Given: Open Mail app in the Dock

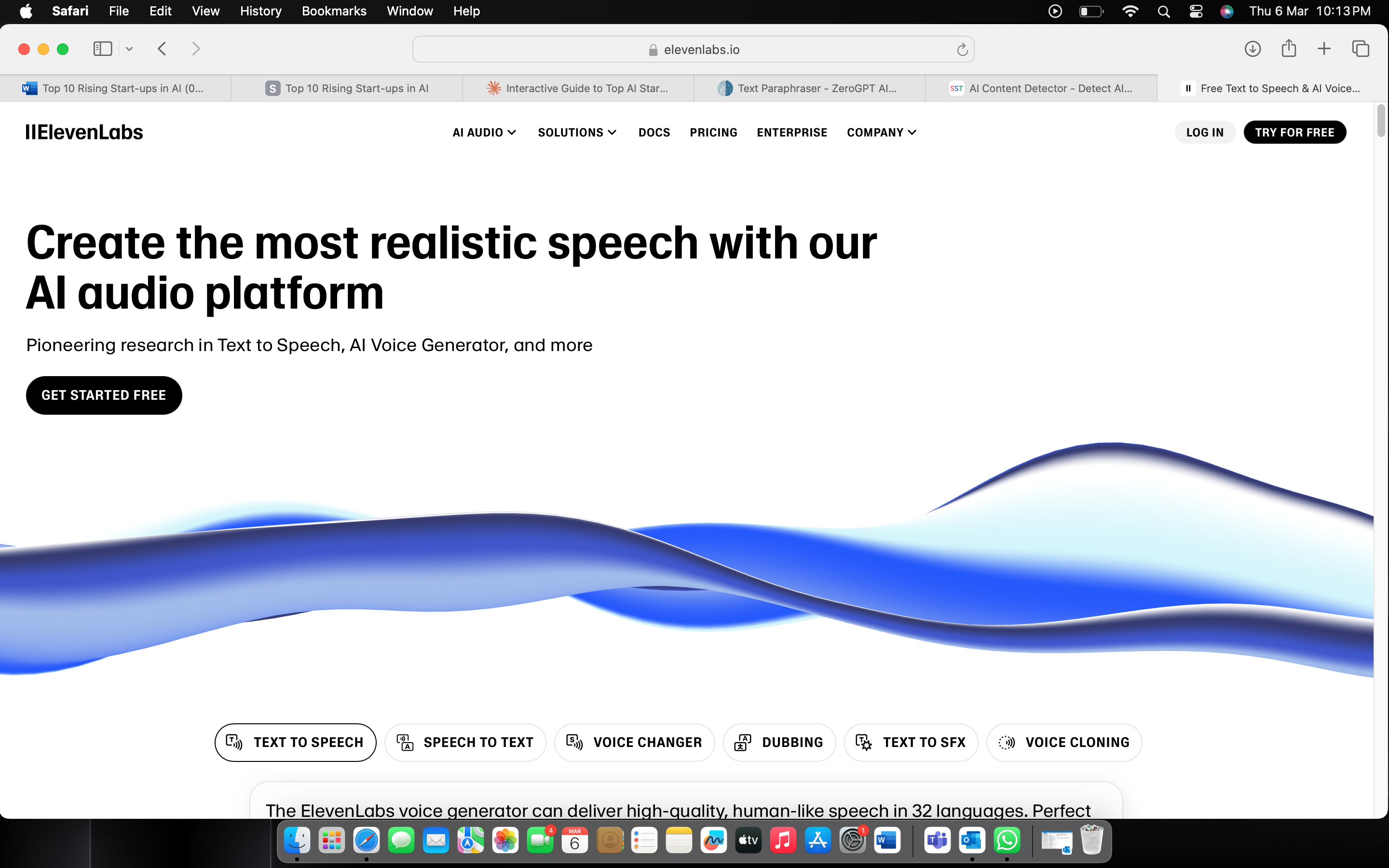Looking at the screenshot, I should coord(436,841).
